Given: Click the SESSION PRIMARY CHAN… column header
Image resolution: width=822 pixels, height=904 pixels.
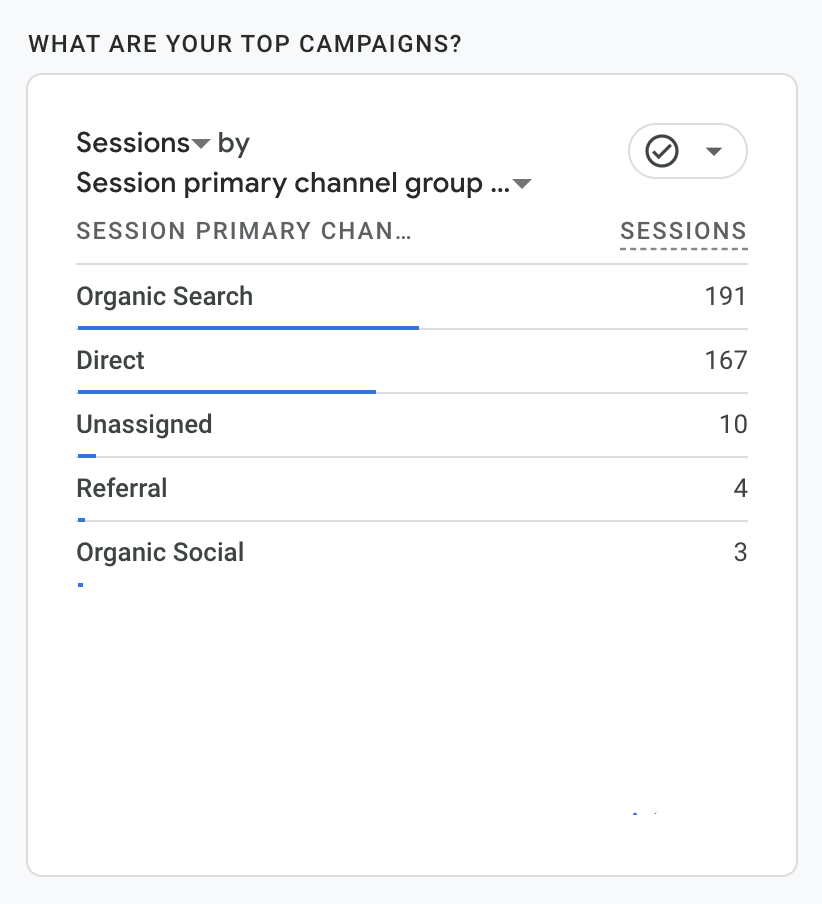Looking at the screenshot, I should coord(244,232).
